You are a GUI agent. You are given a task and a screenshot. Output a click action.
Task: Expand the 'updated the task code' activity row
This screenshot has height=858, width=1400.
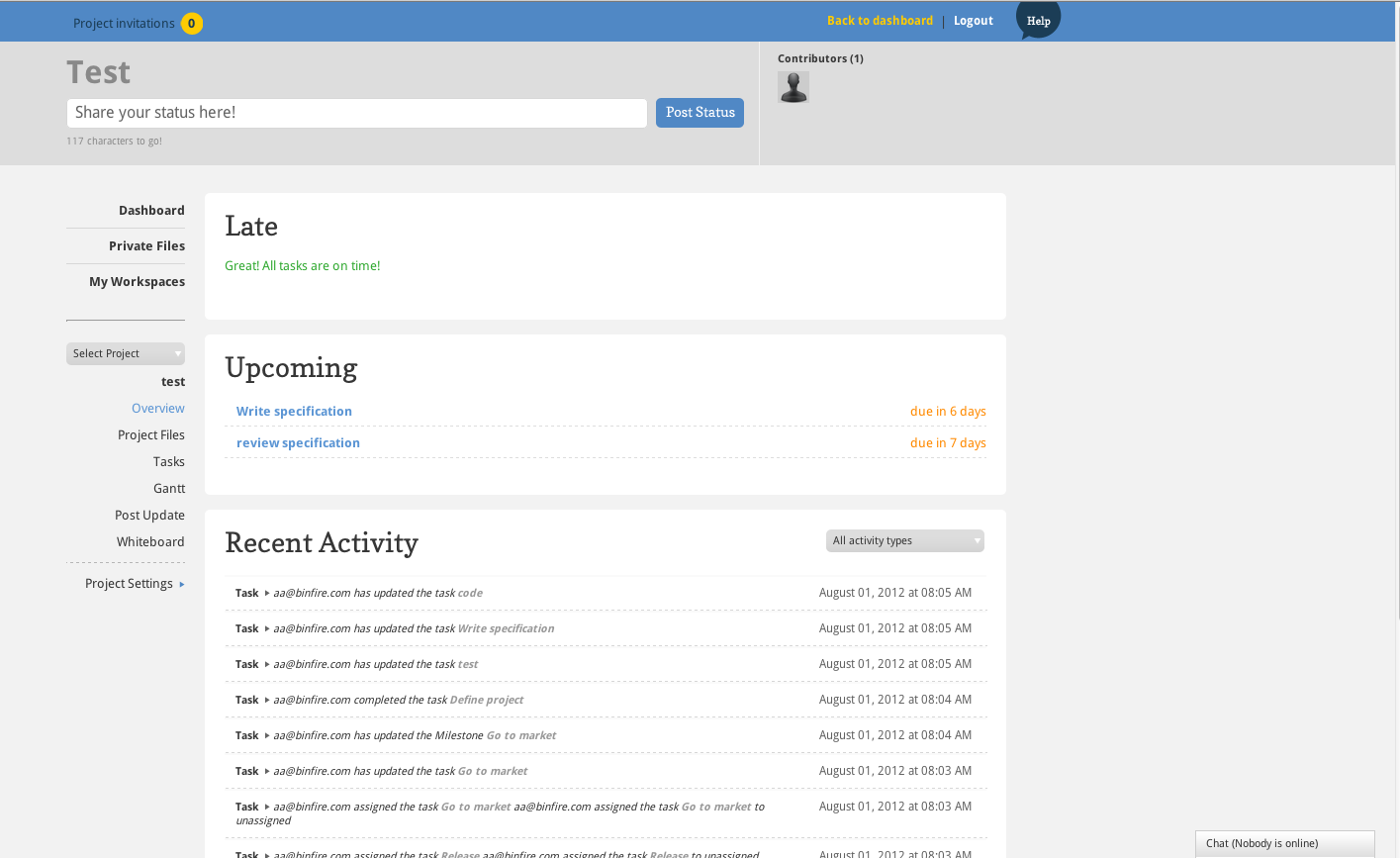tap(267, 593)
